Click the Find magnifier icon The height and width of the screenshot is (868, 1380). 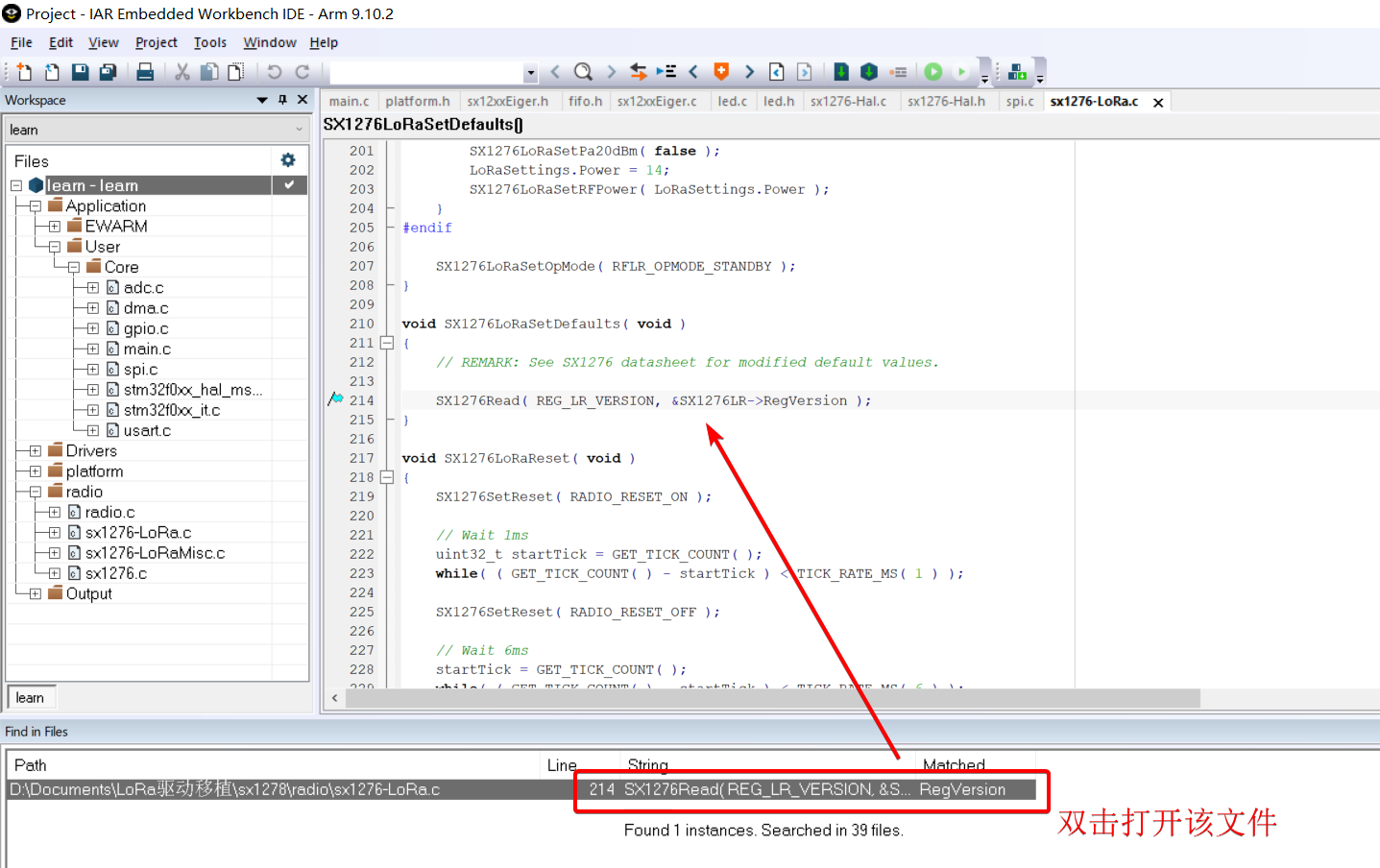[x=583, y=72]
